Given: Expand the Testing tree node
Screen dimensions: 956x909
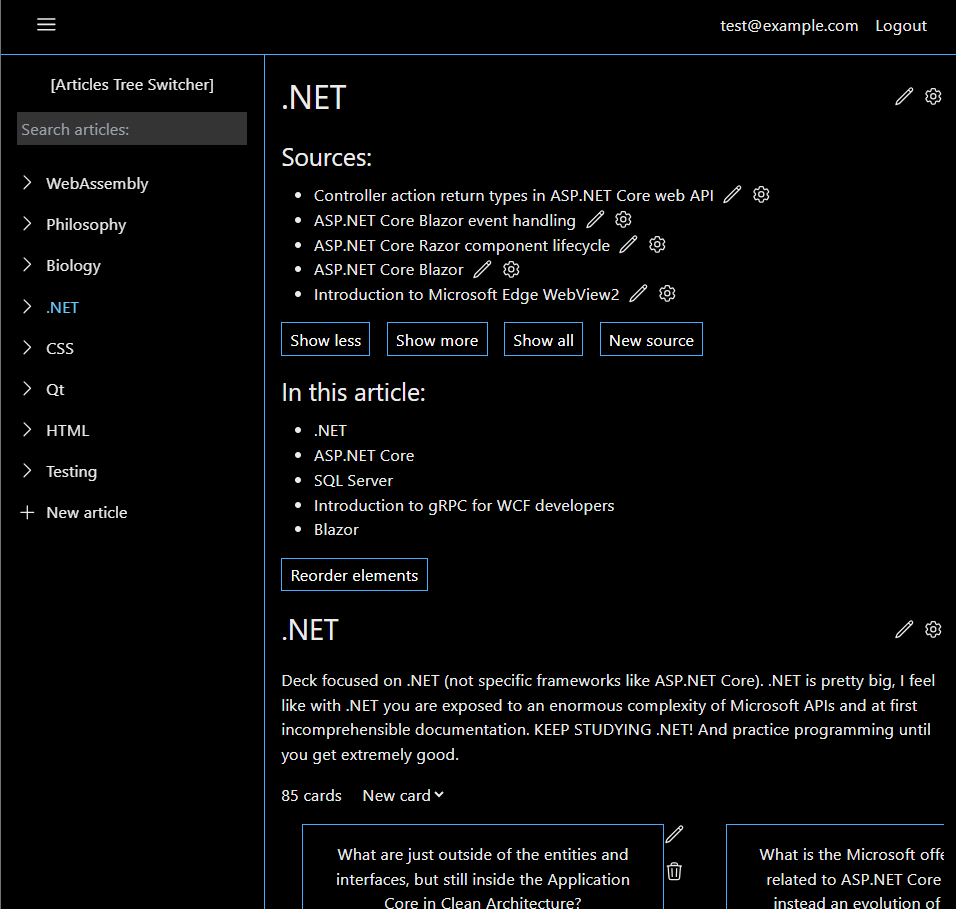Looking at the screenshot, I should click(27, 470).
